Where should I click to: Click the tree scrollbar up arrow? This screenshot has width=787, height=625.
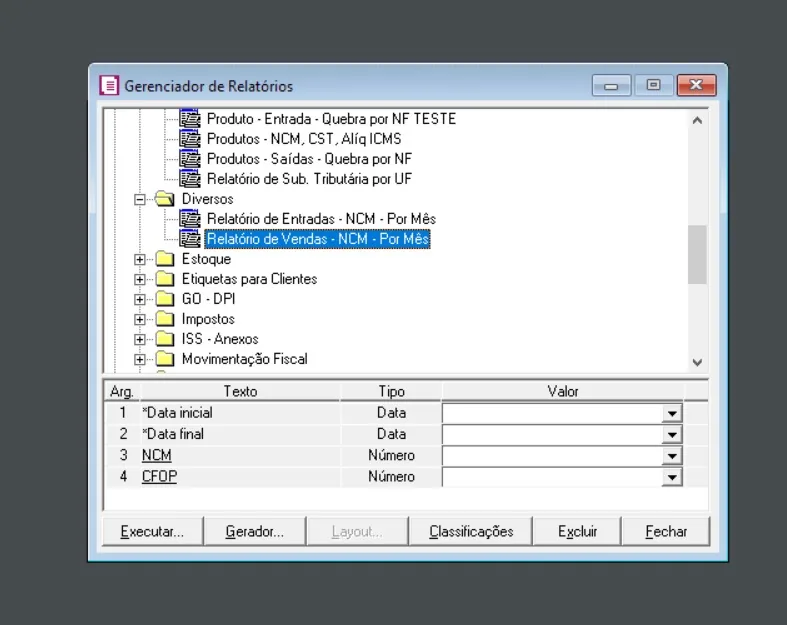coord(697,120)
